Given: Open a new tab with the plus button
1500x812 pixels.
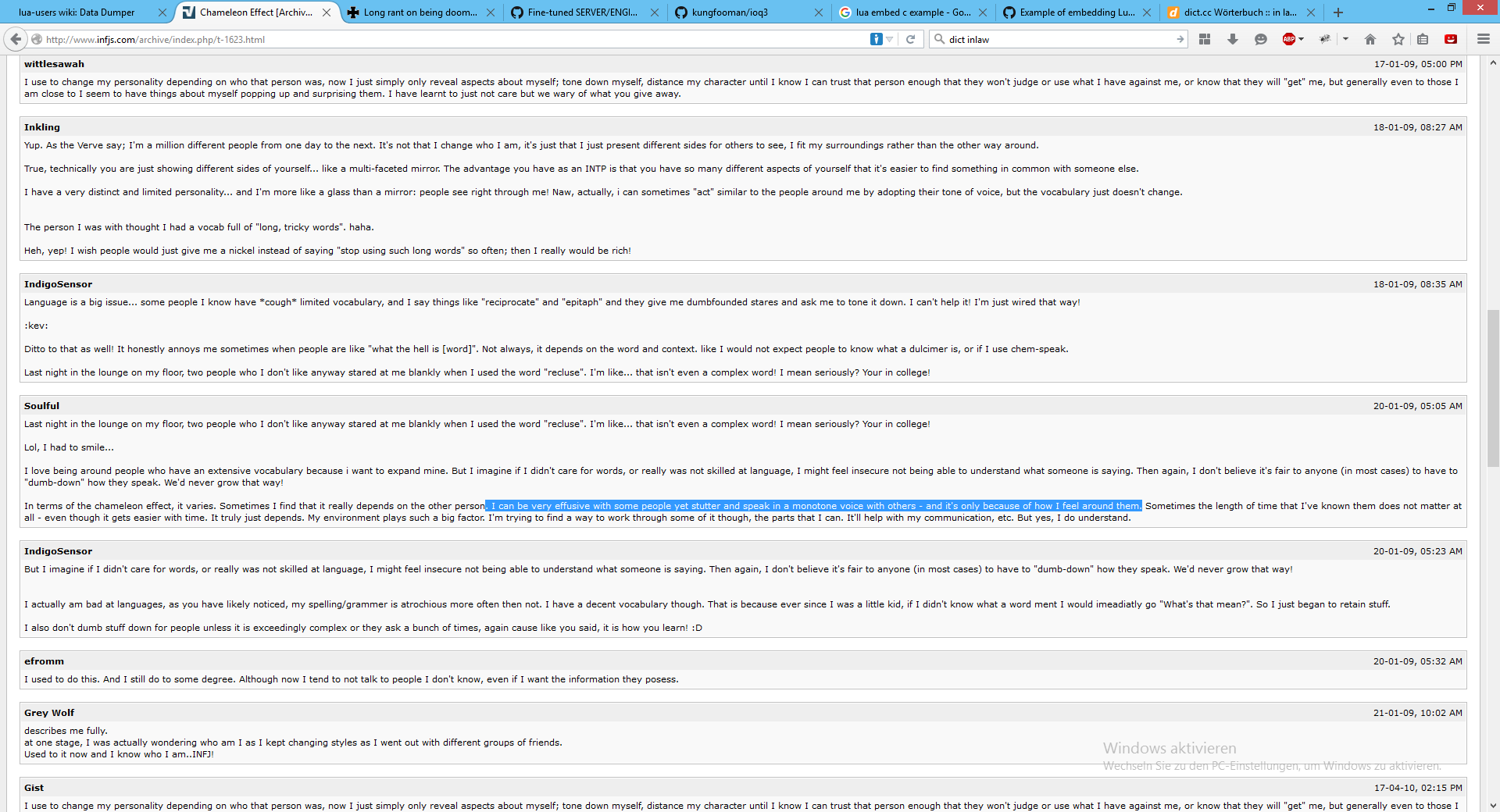Looking at the screenshot, I should pos(1338,12).
